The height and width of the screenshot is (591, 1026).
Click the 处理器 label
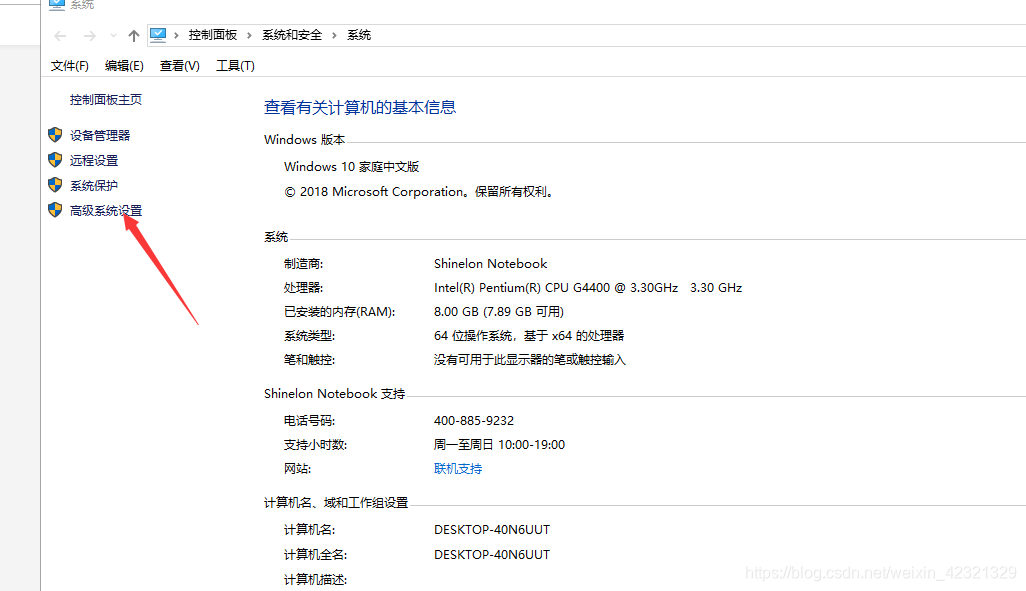(304, 288)
